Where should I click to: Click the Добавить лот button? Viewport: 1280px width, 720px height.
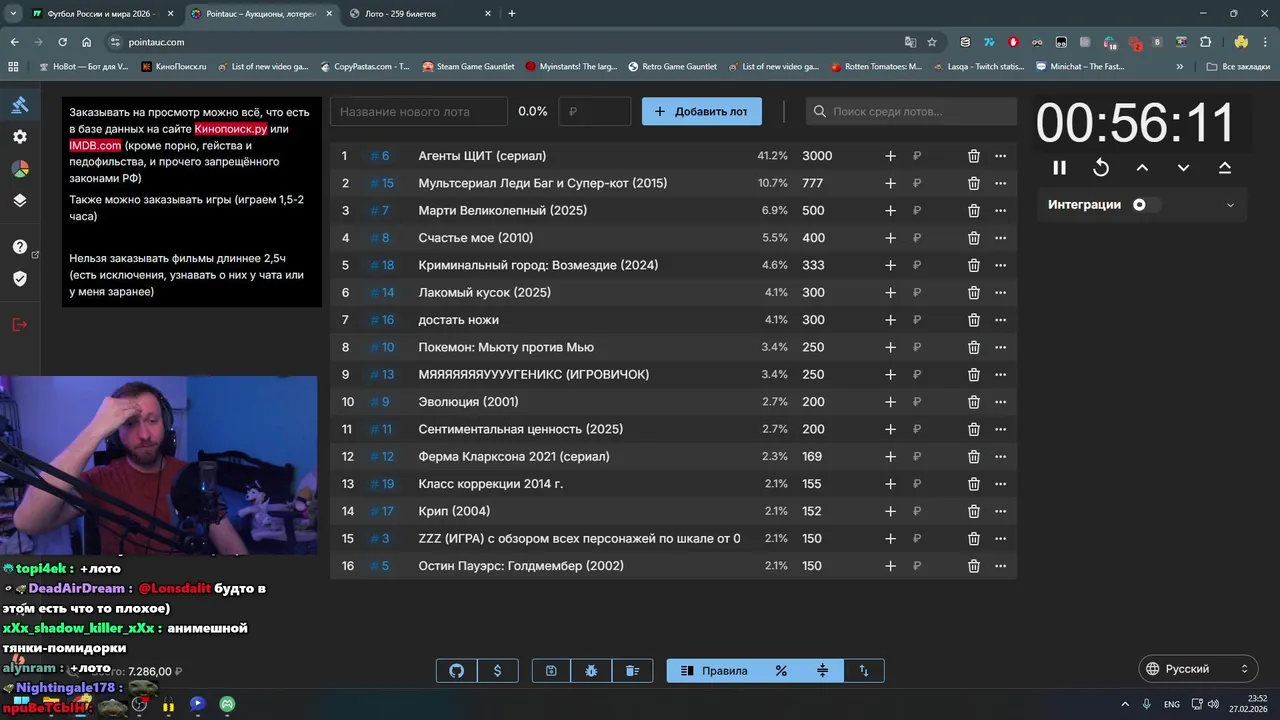(x=701, y=112)
